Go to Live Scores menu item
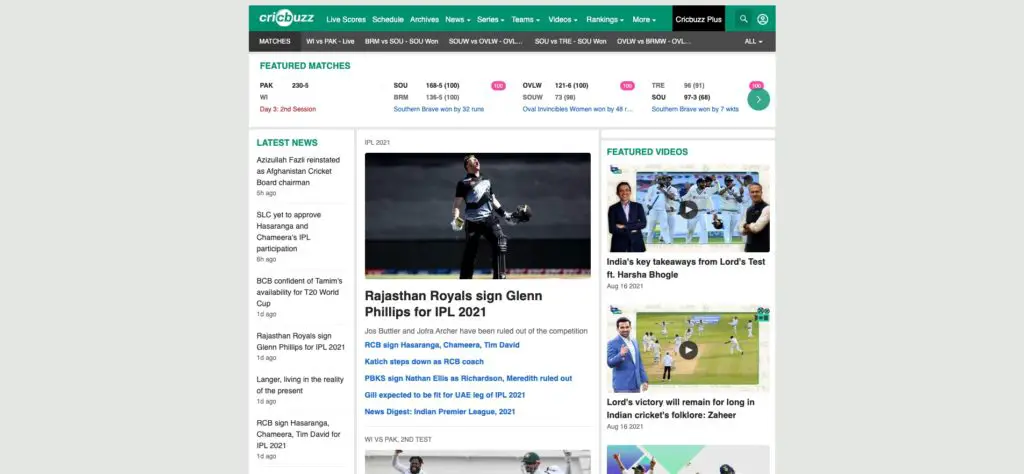1024x474 pixels. click(x=346, y=20)
